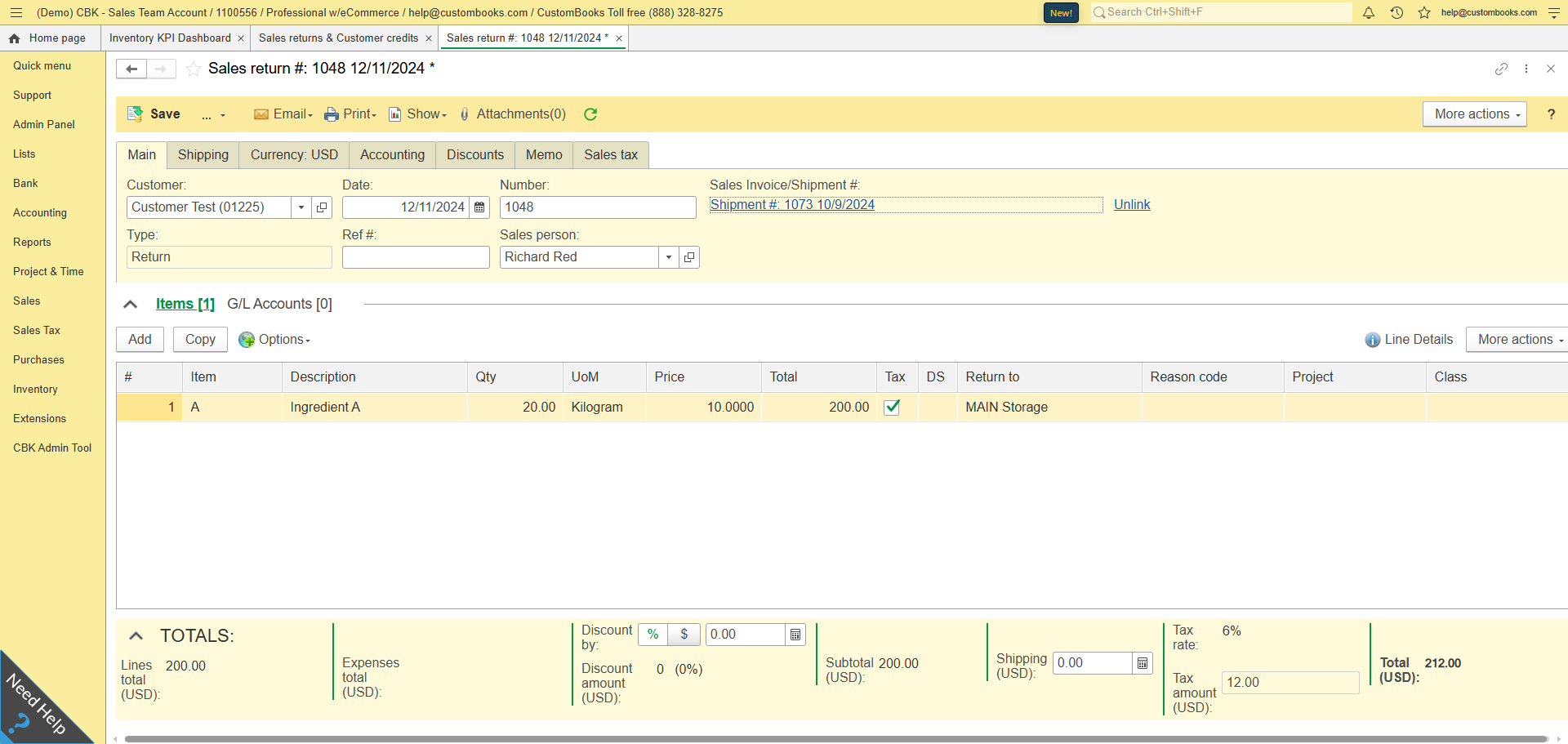Open customer record via popup icon
1568x744 pixels.
[322, 207]
